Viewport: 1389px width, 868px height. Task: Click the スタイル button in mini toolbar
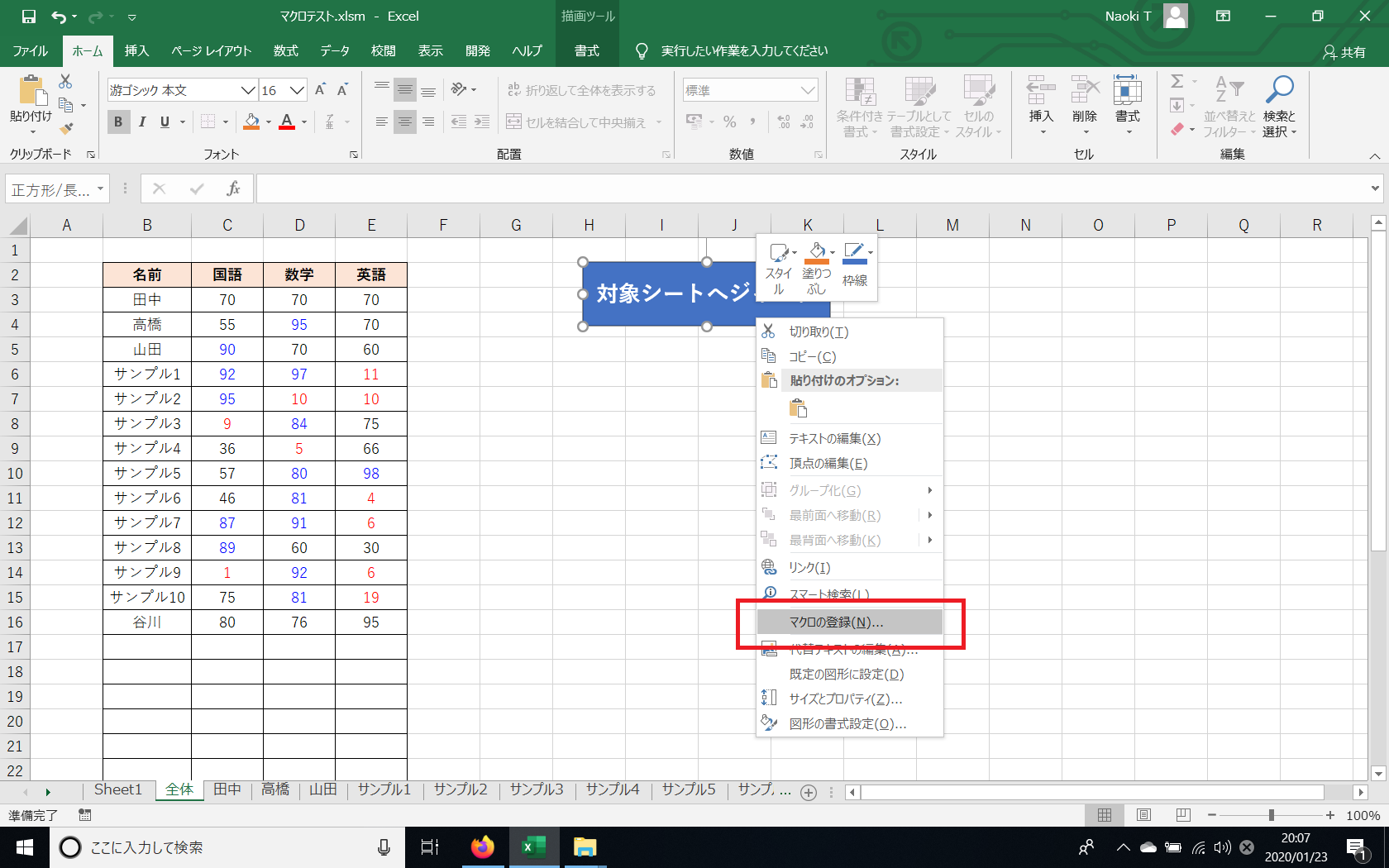tap(780, 268)
